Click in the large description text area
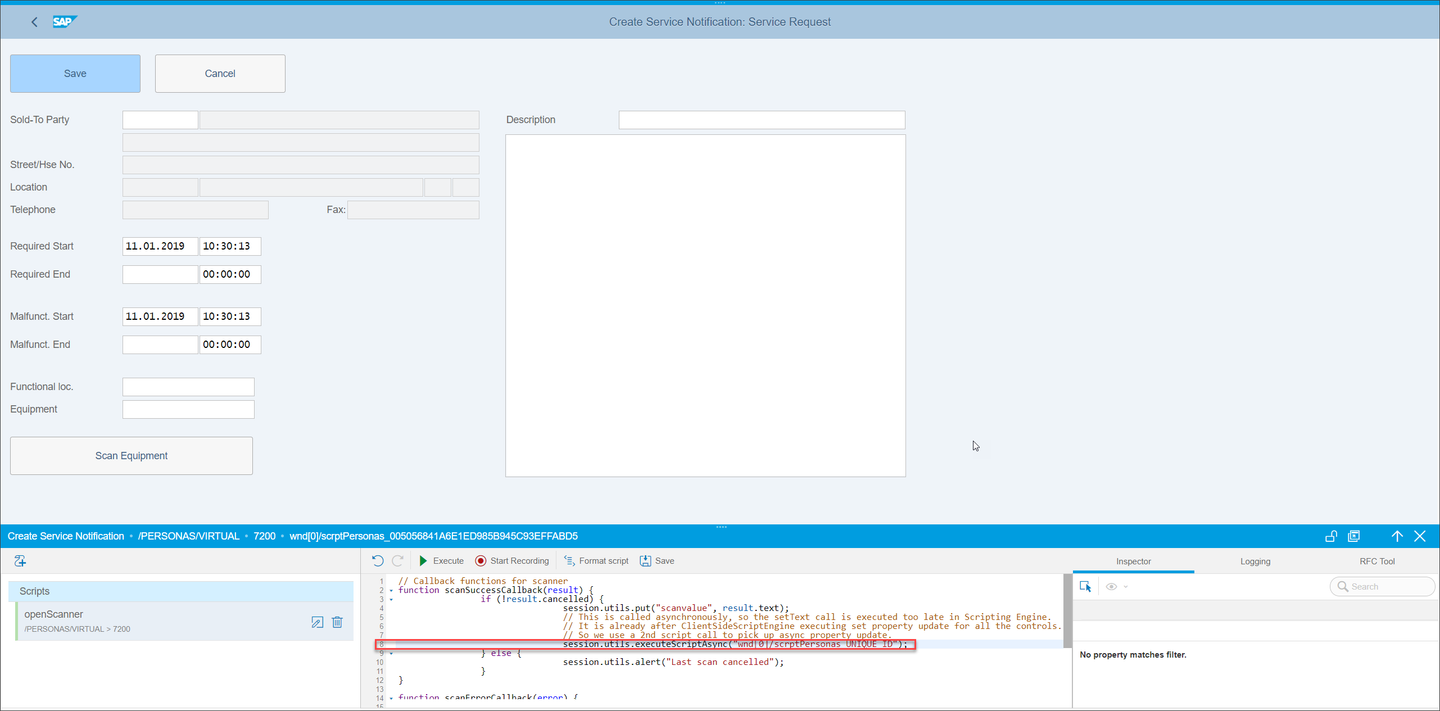The width and height of the screenshot is (1440, 711). (x=705, y=306)
